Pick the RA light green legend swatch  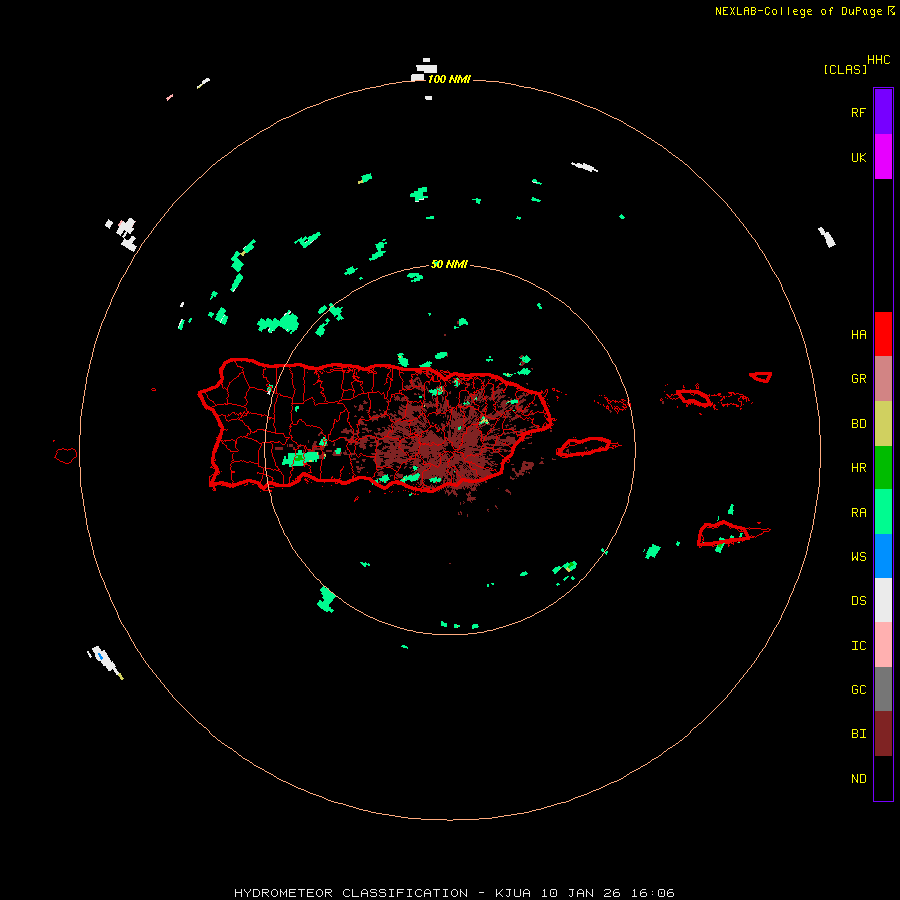pos(883,512)
